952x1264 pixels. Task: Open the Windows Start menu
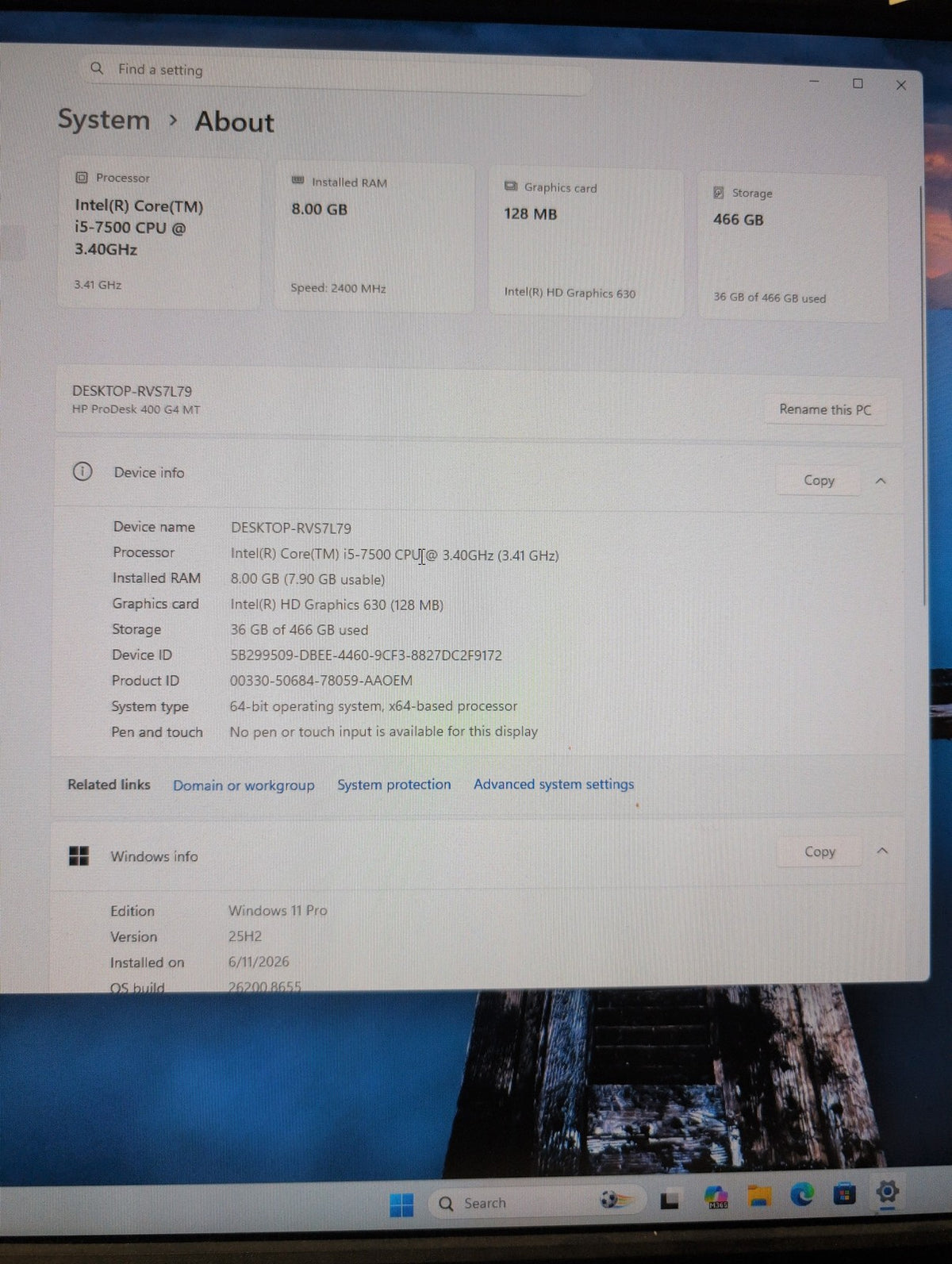point(401,1204)
